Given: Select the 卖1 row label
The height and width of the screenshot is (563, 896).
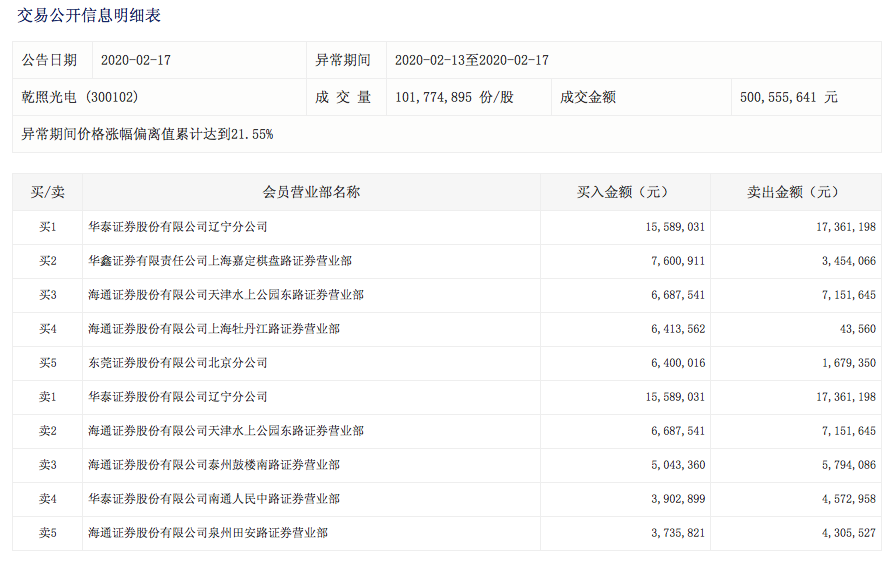Looking at the screenshot, I should 47,397.
